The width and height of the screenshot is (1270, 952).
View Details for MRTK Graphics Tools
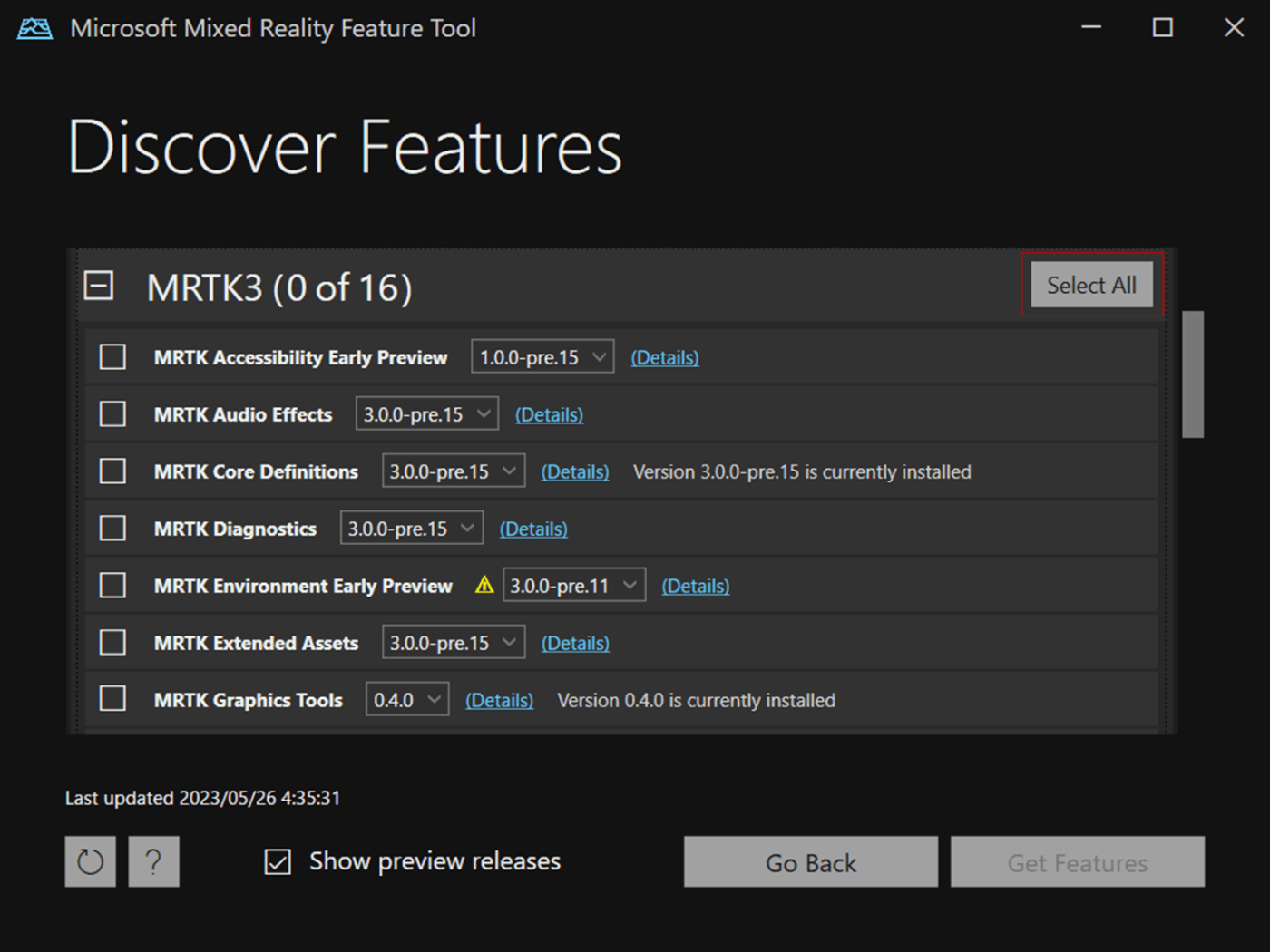pos(500,700)
